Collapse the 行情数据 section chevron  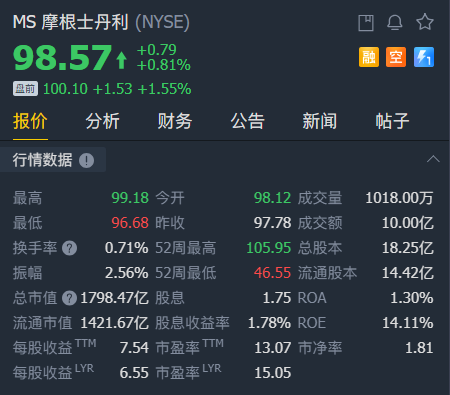coord(433,159)
